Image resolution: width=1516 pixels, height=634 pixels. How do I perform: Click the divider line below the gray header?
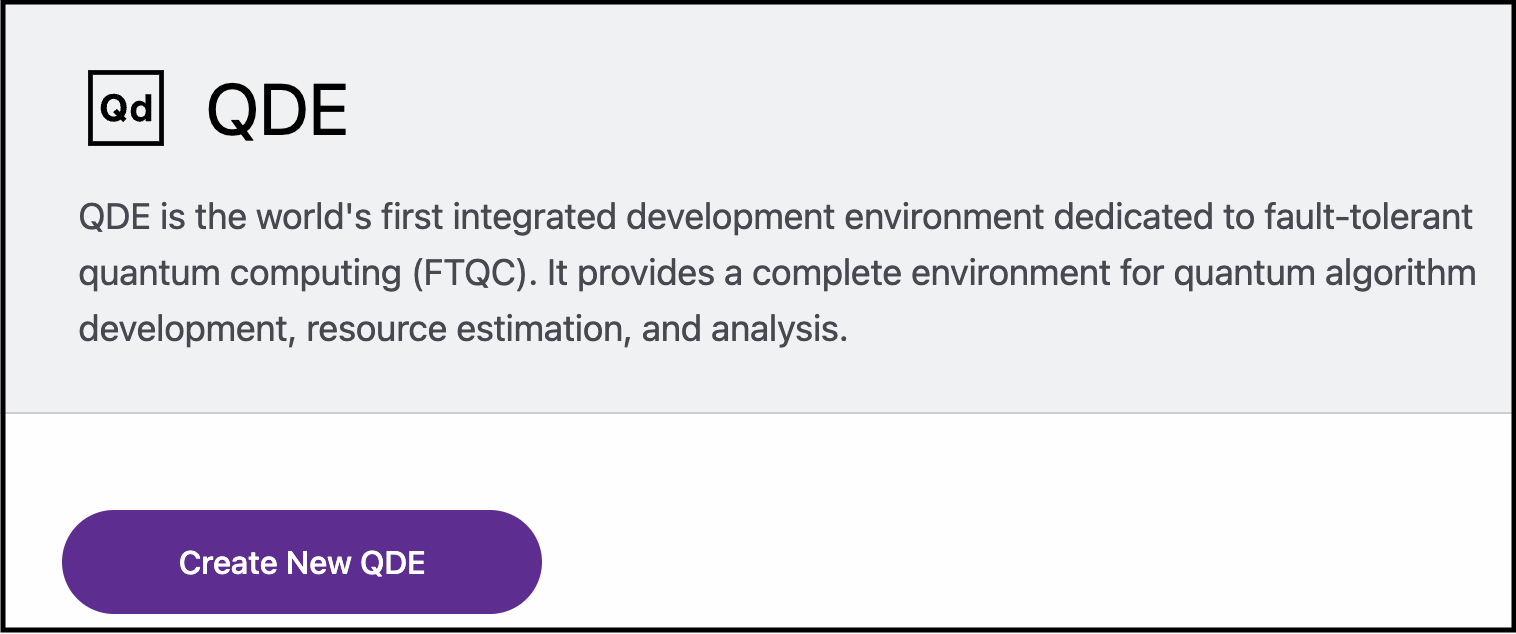[x=758, y=412]
